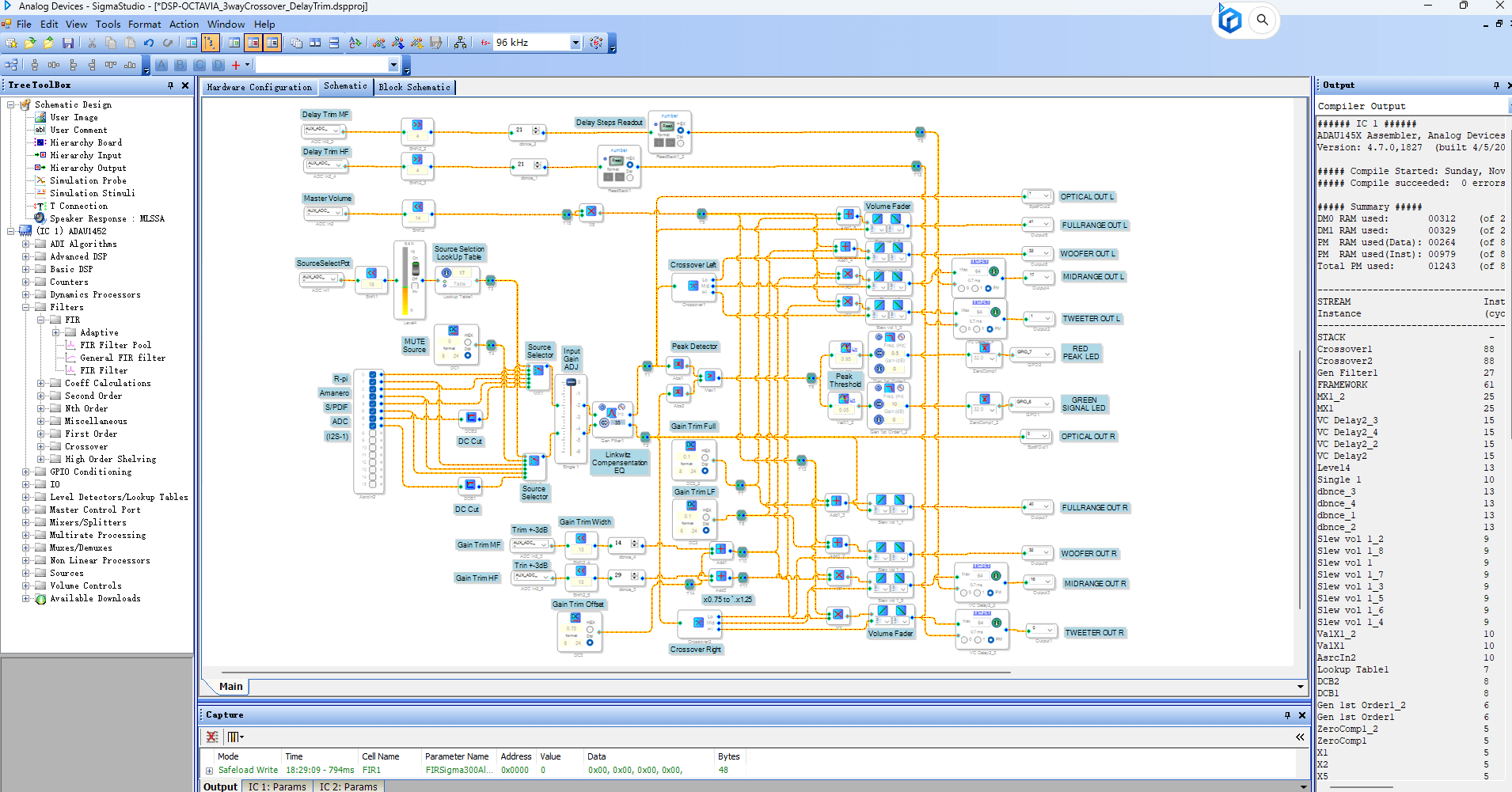1512x792 pixels.
Task: Click the grayed D preset icon
Action: coord(218,65)
